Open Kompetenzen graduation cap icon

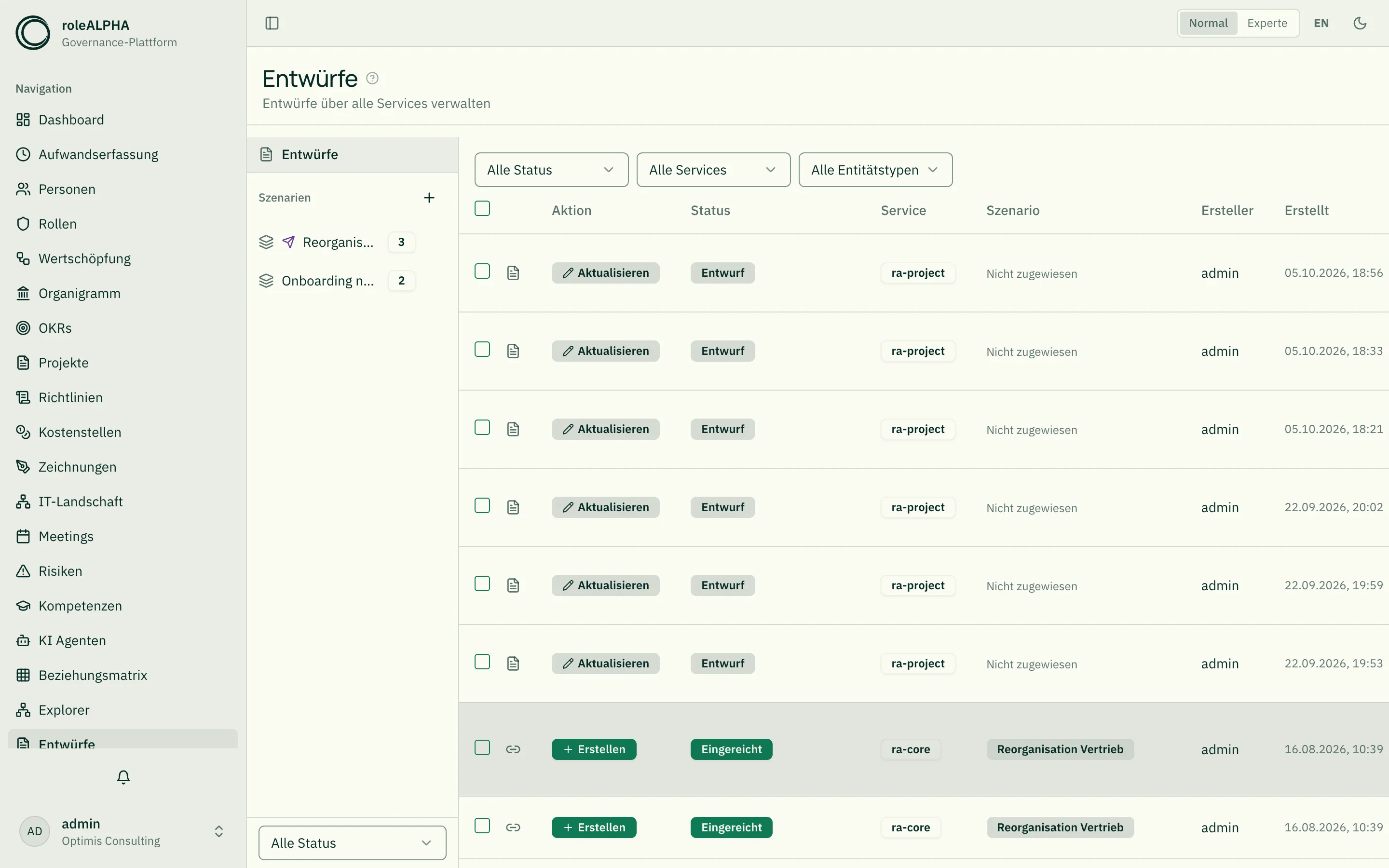point(23,606)
